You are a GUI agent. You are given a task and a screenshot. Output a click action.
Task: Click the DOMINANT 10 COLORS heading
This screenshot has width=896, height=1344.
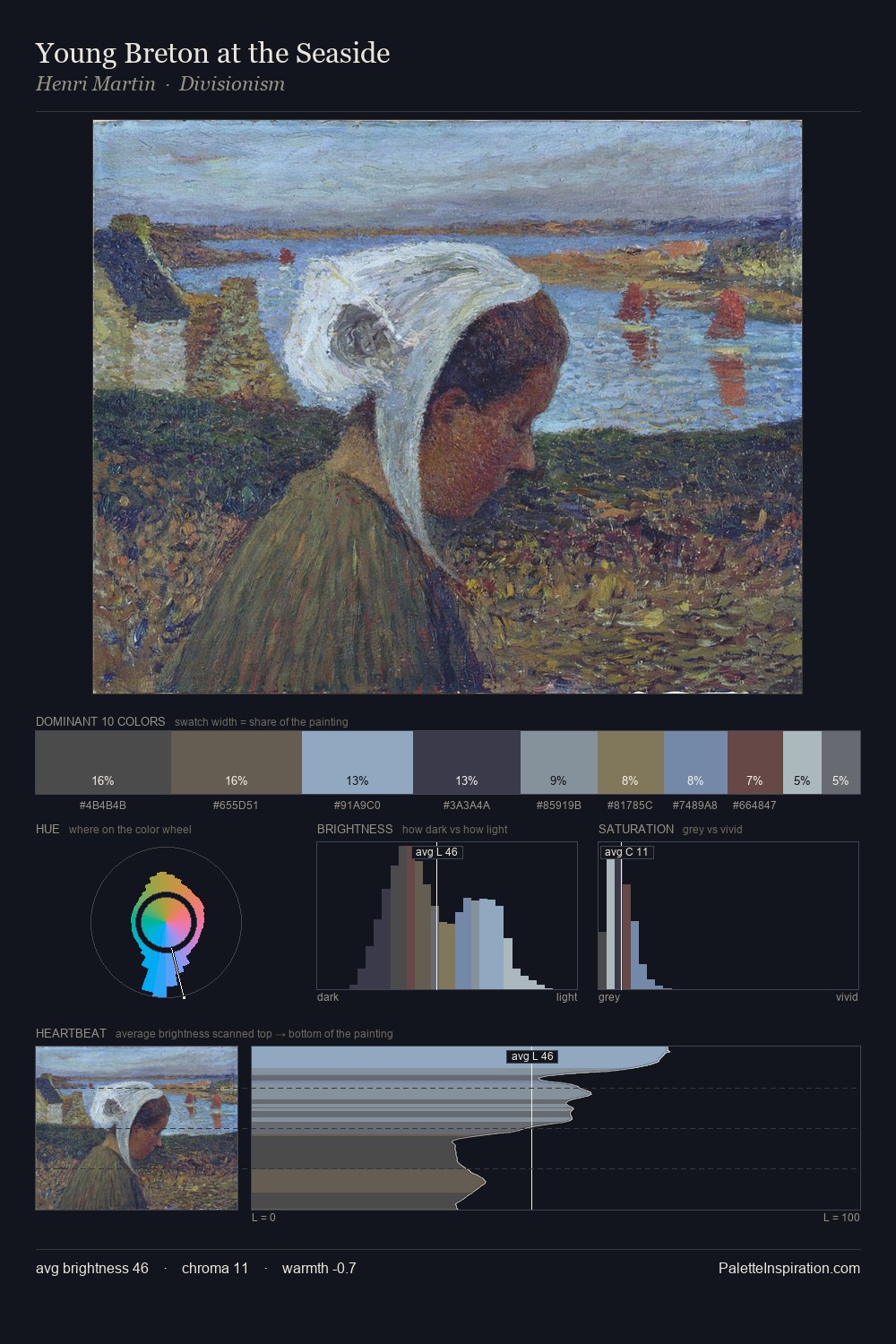[100, 722]
